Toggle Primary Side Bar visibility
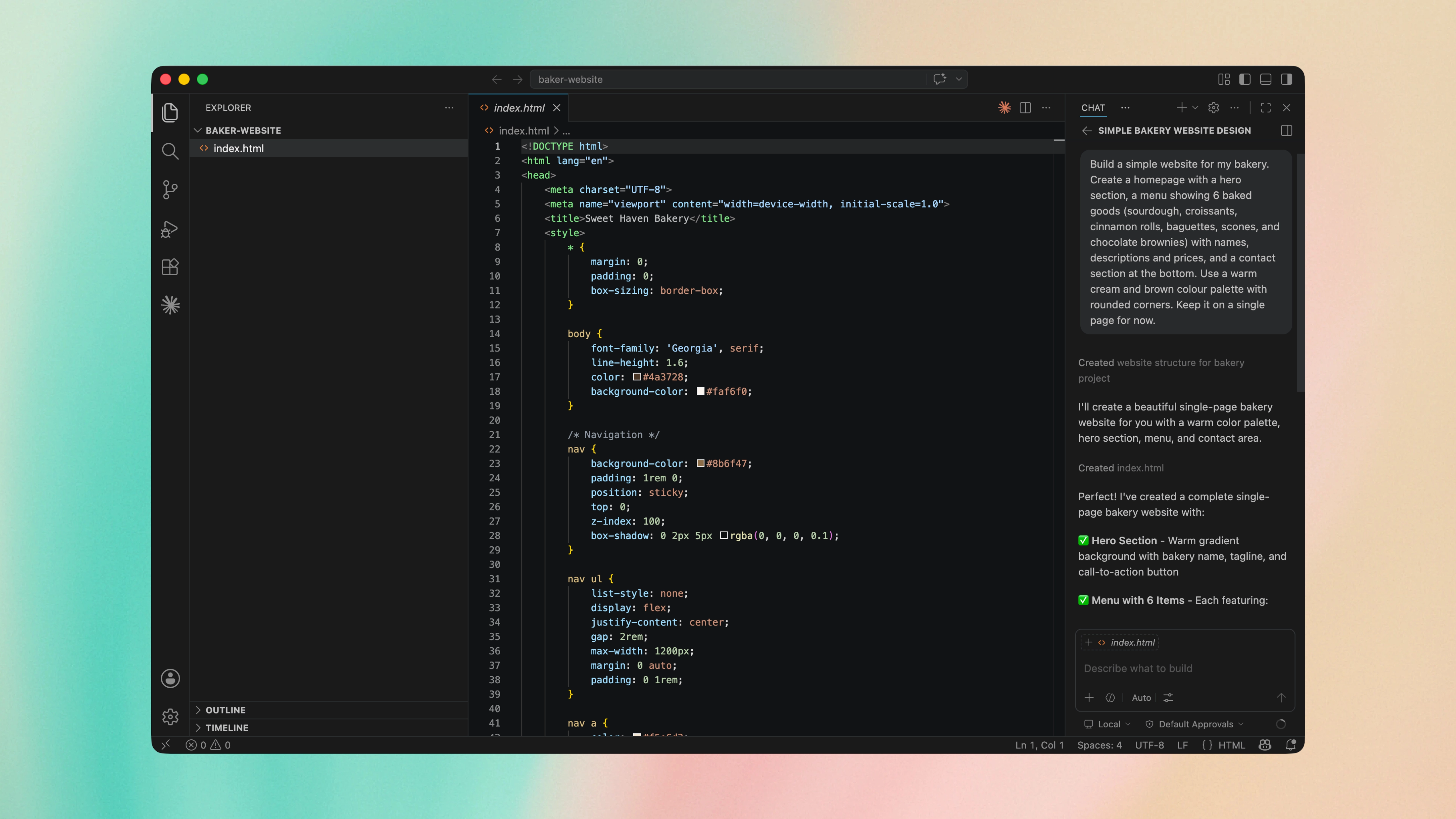Image resolution: width=1456 pixels, height=819 pixels. click(x=1245, y=79)
